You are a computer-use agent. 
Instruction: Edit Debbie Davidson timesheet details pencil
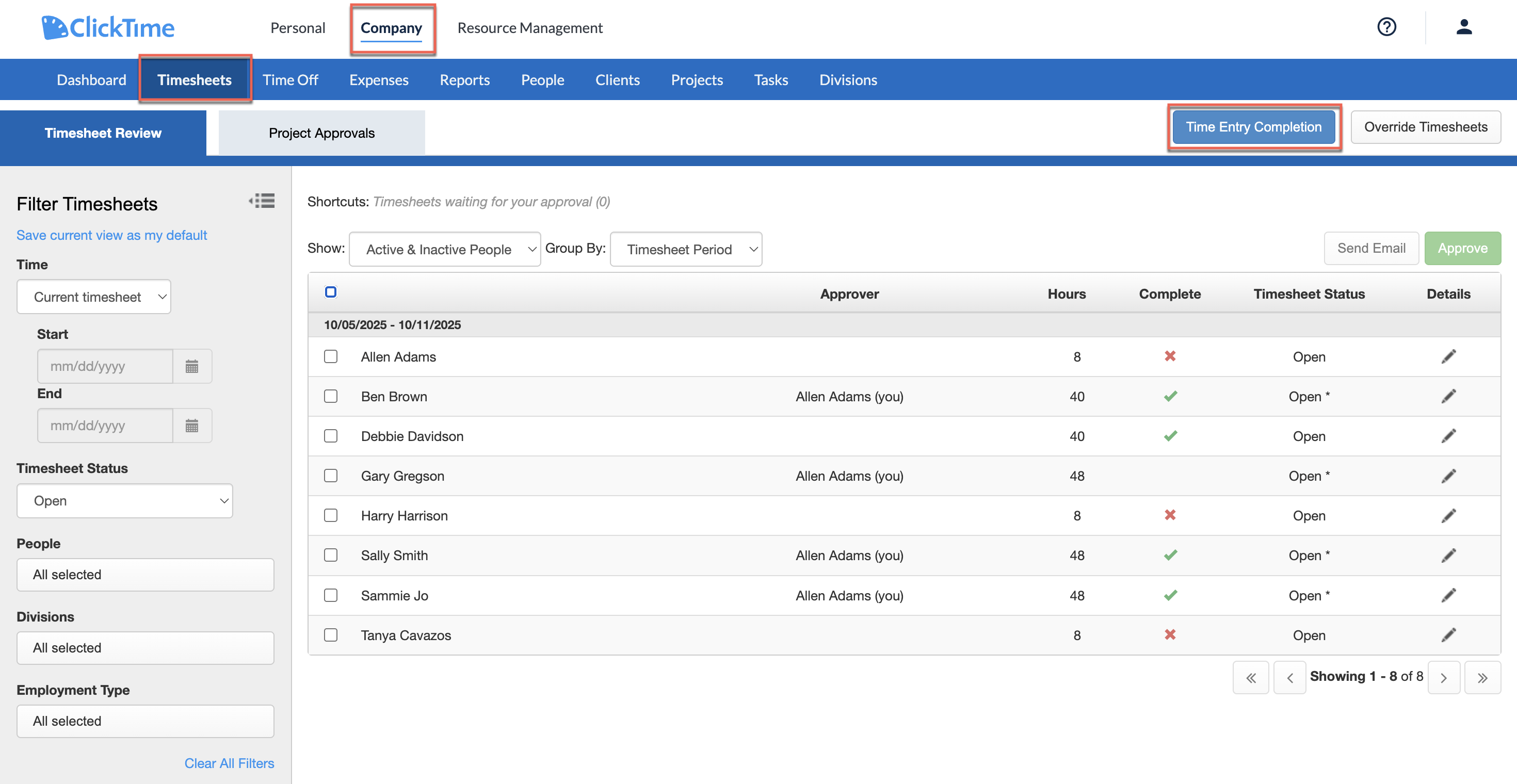tap(1449, 436)
